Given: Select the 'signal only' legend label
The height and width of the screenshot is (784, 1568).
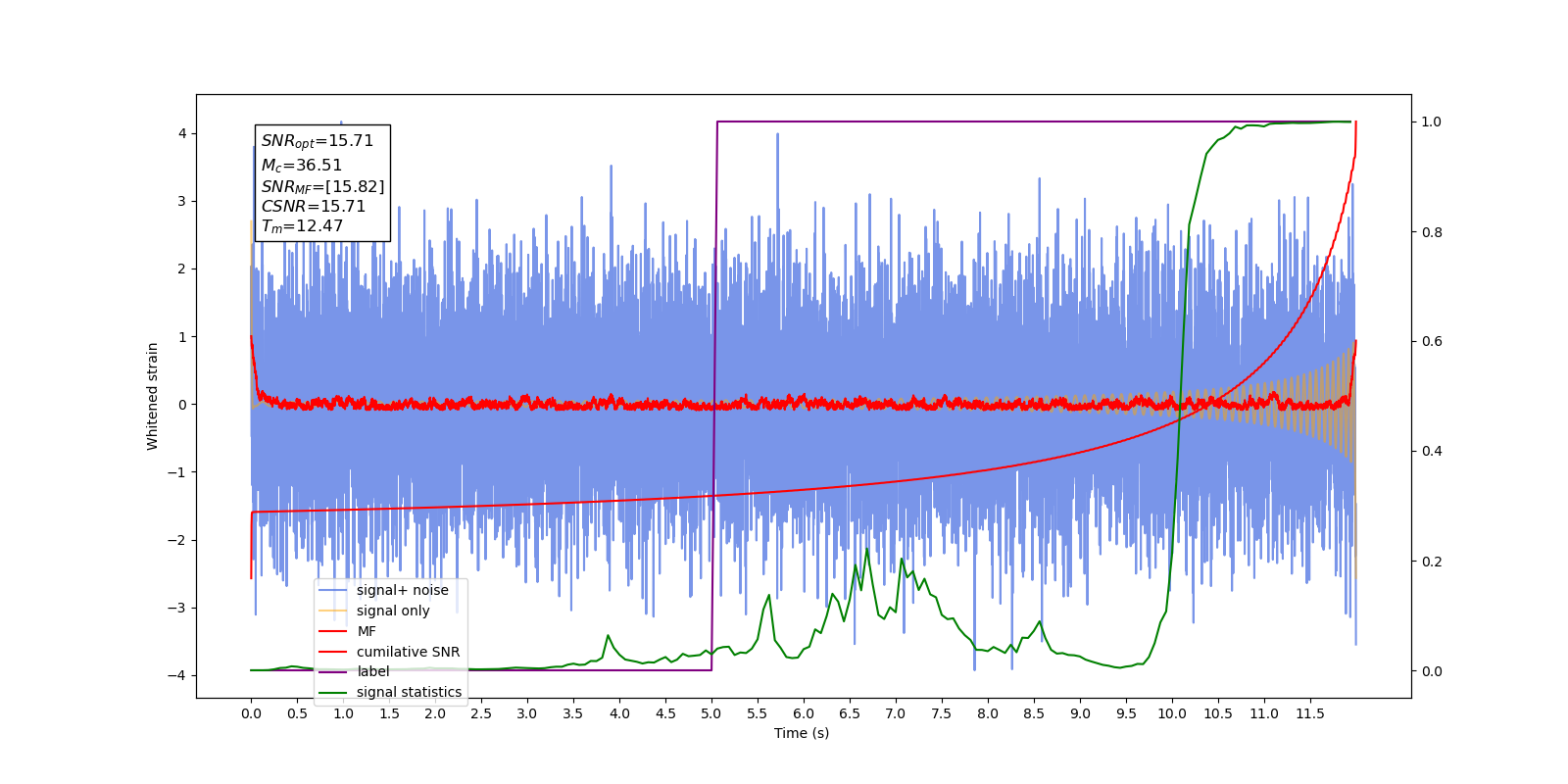Looking at the screenshot, I should click(393, 611).
